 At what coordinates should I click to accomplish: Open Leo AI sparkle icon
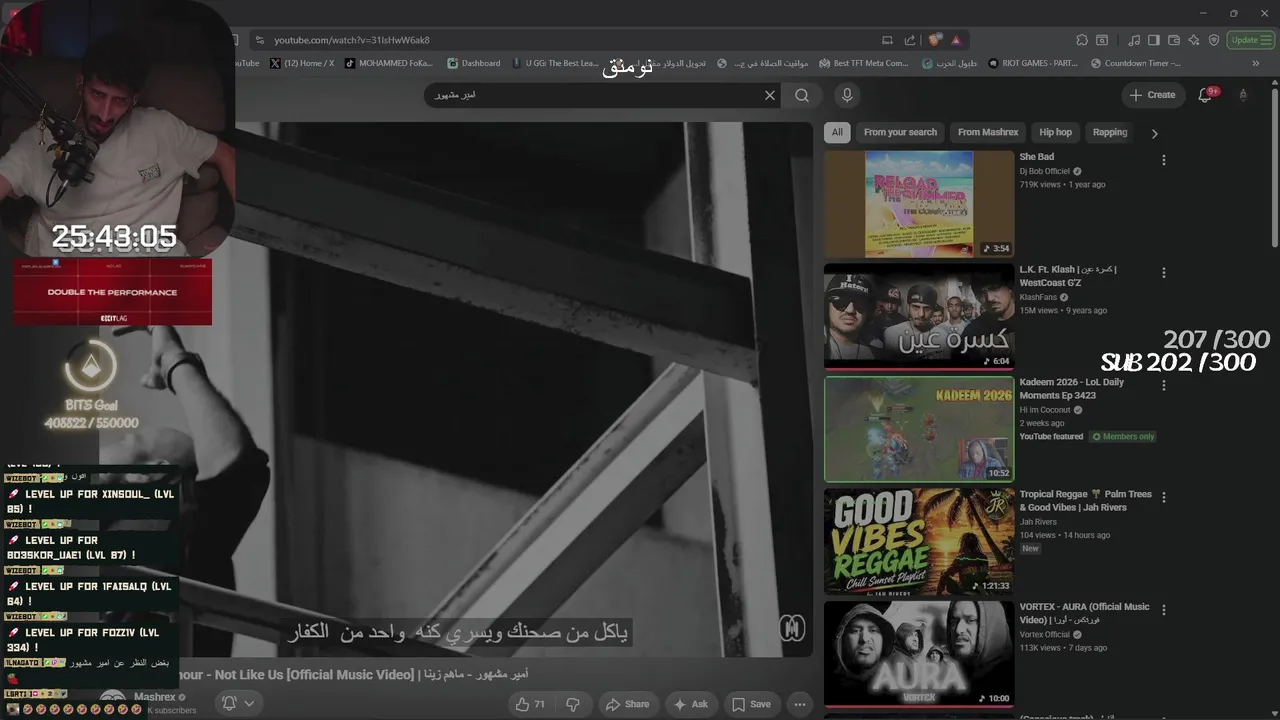coord(1194,40)
